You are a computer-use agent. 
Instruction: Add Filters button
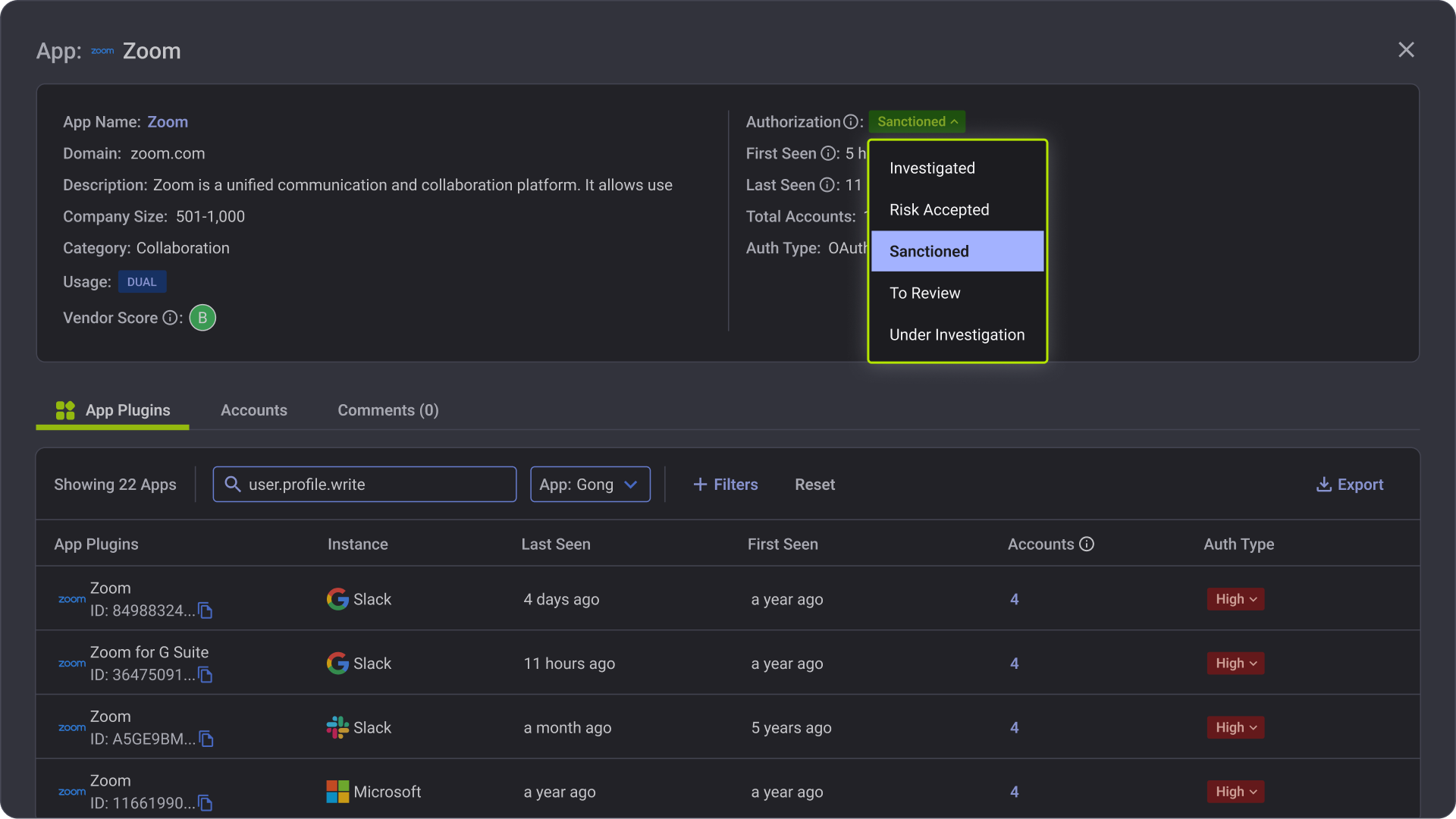(x=726, y=485)
